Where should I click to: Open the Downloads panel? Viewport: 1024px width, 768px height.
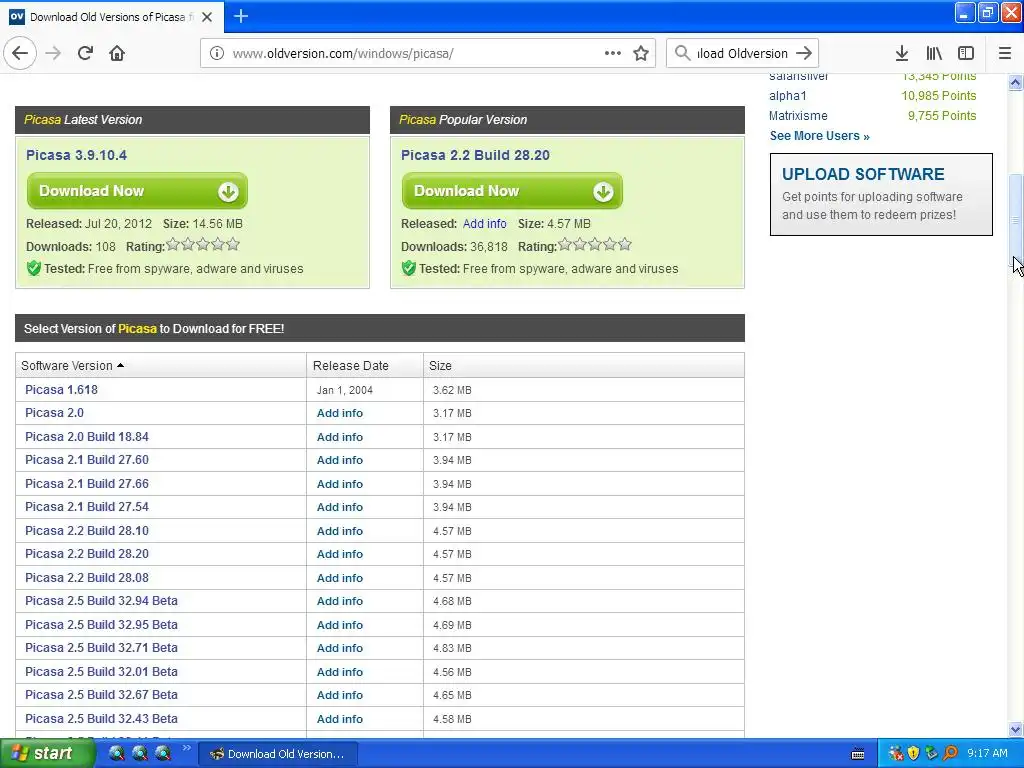902,53
